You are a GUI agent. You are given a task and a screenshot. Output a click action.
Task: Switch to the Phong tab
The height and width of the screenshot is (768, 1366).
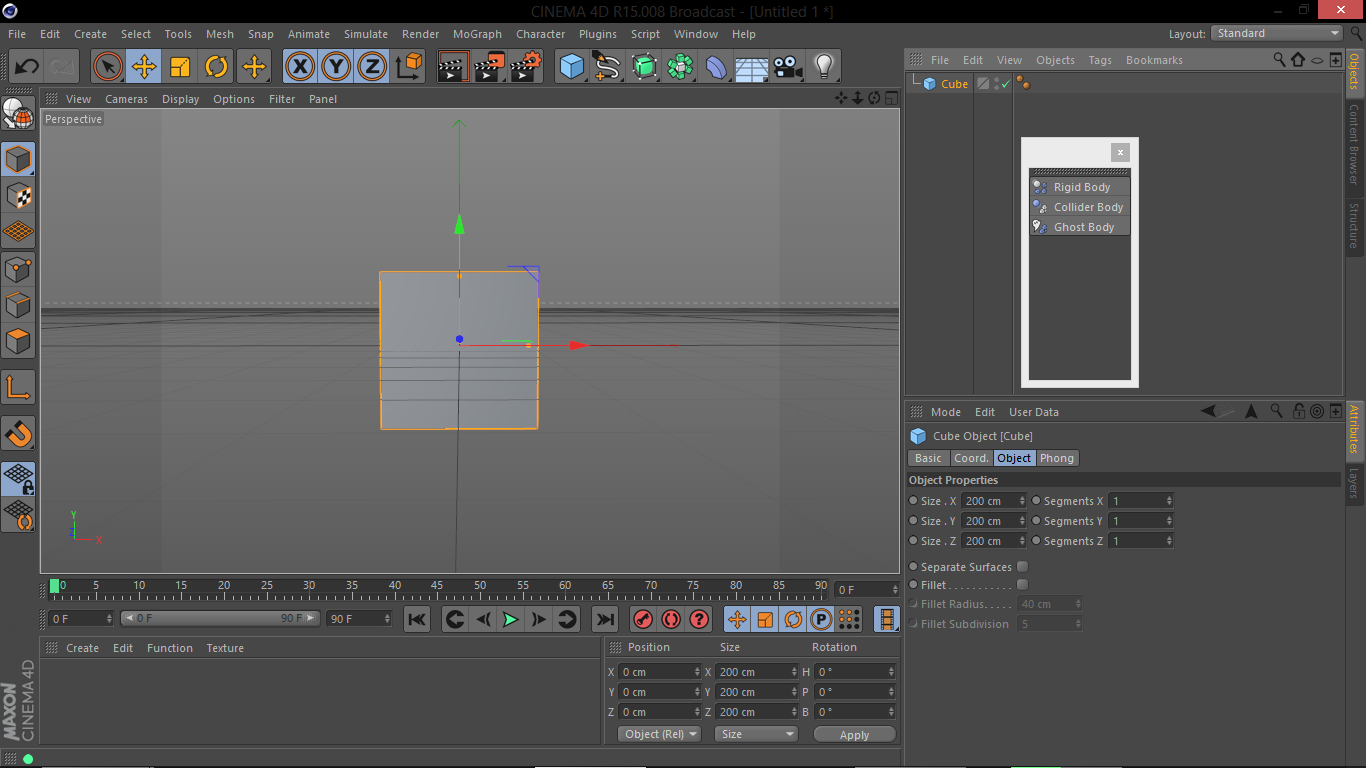click(x=1056, y=458)
